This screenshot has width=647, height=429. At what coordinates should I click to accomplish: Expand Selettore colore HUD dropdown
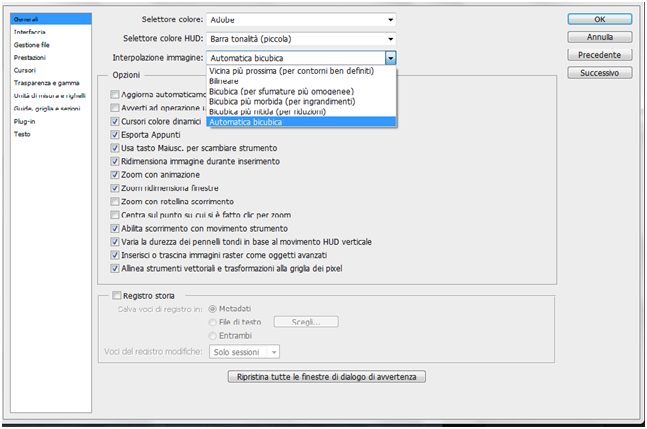point(301,39)
